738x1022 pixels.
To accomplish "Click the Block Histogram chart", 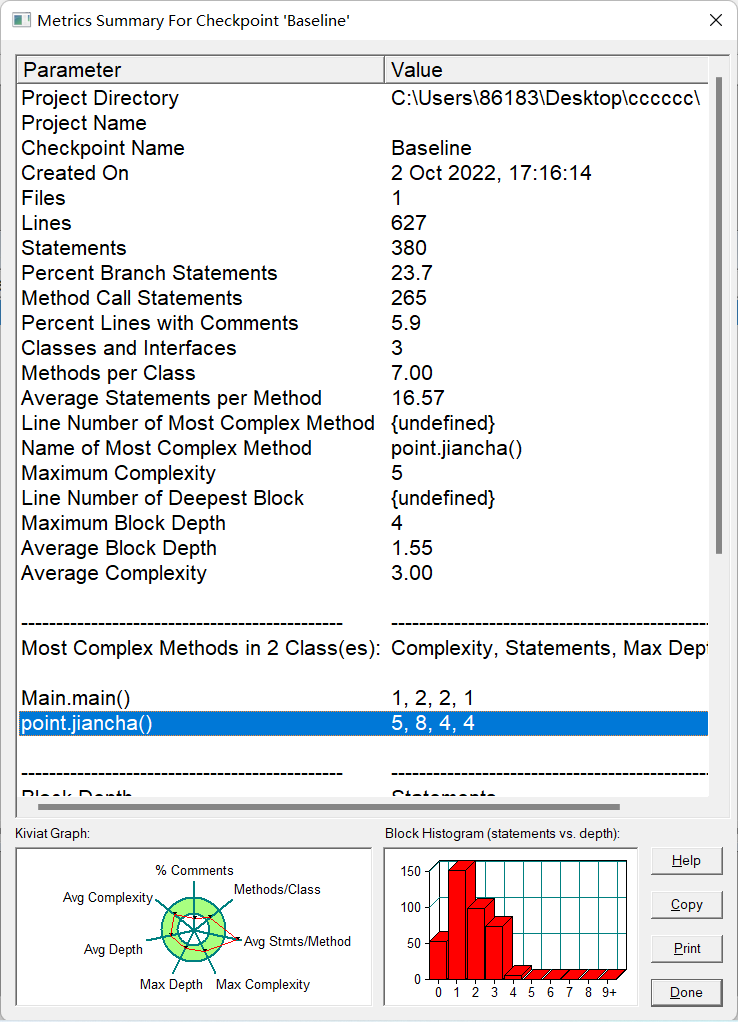I will (510, 926).
